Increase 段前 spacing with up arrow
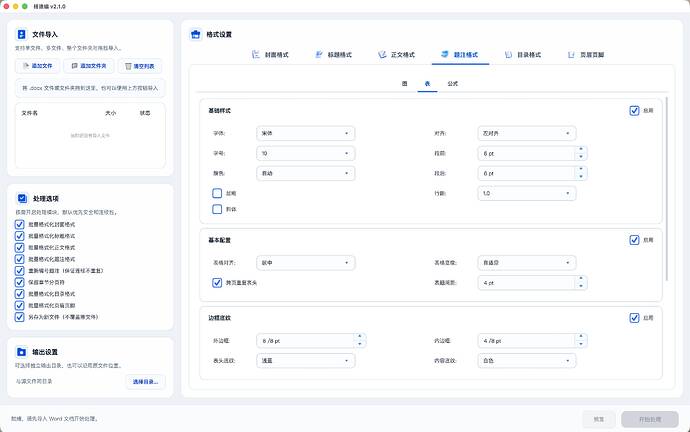The image size is (690, 432). coord(581,149)
